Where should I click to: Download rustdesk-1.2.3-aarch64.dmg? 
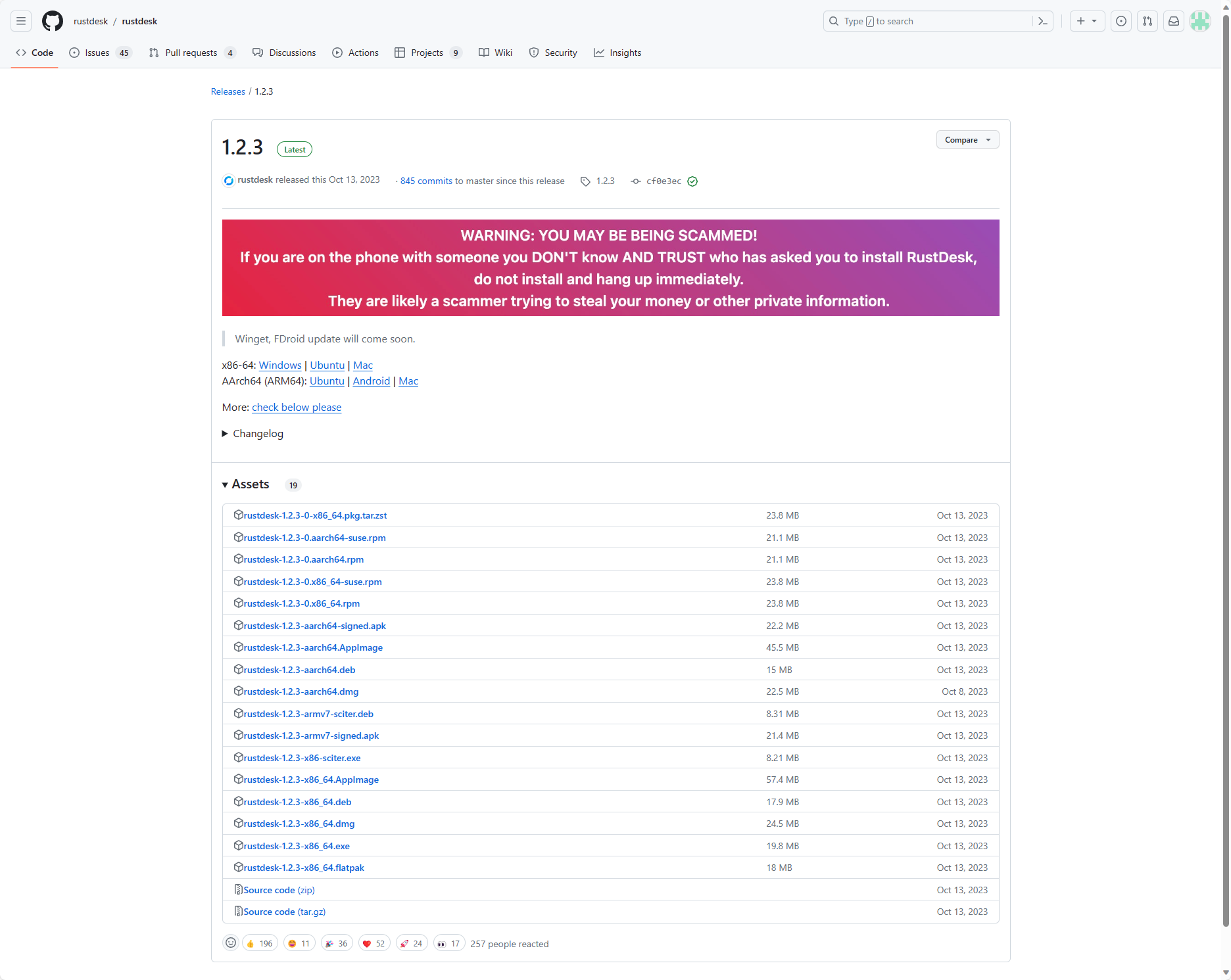(x=301, y=691)
